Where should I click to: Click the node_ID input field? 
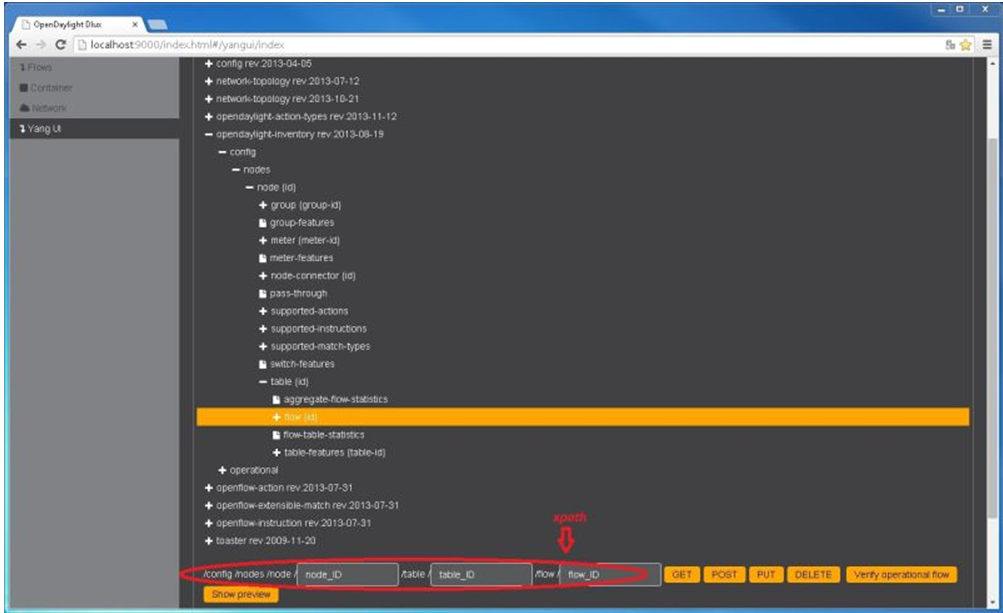[x=347, y=575]
